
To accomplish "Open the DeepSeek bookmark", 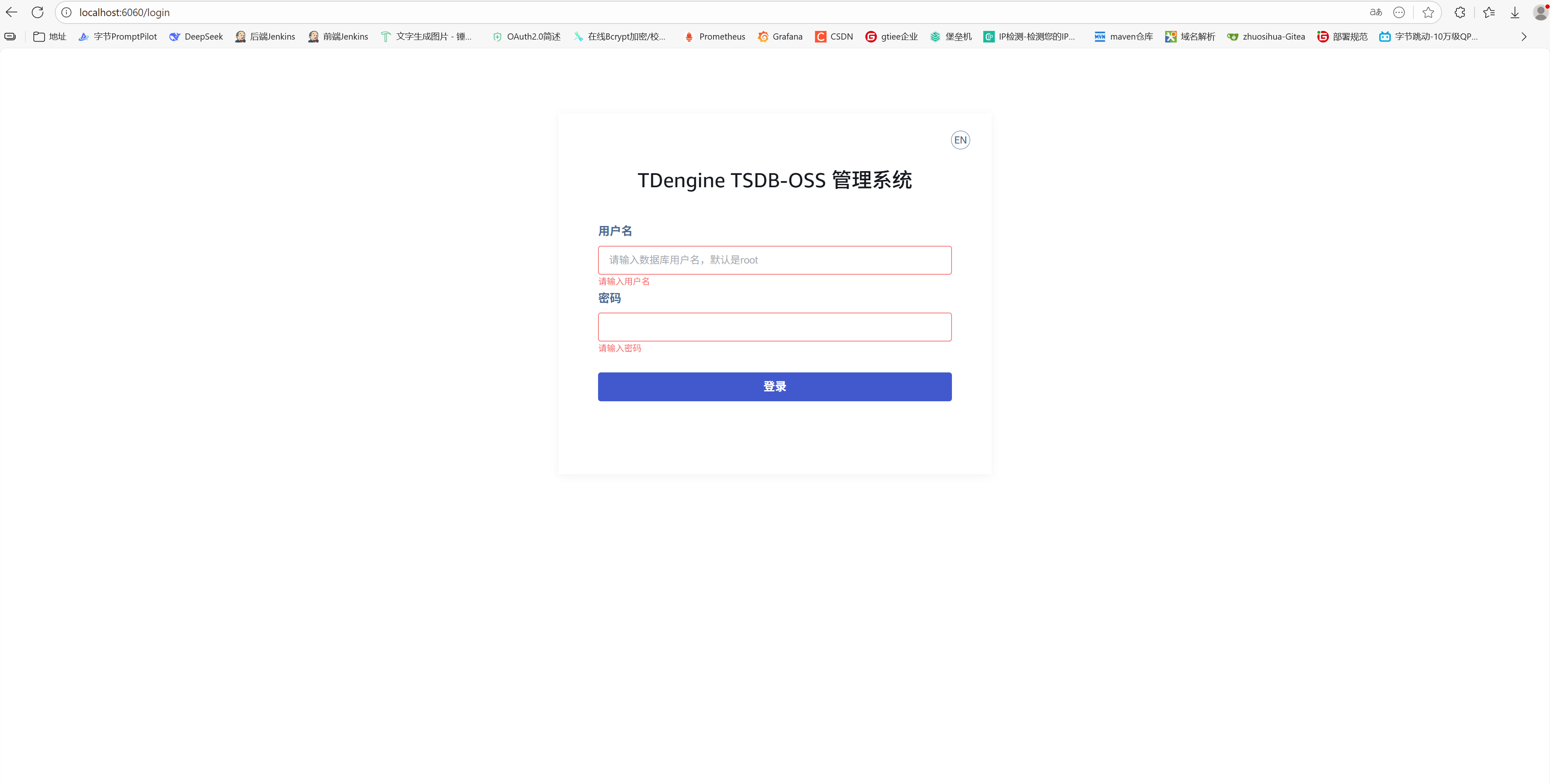I will (196, 36).
